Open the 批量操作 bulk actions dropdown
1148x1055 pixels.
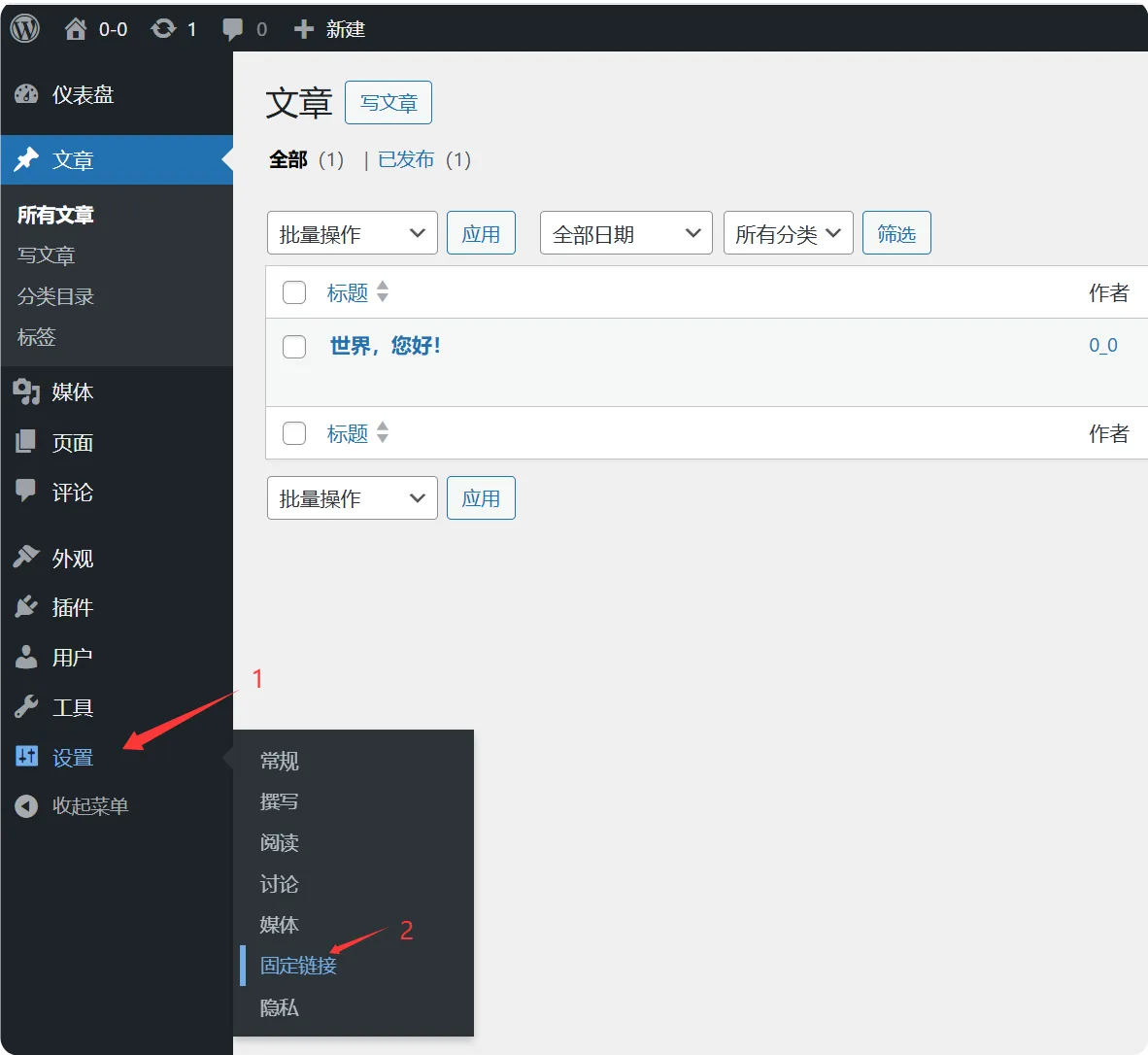pos(352,232)
